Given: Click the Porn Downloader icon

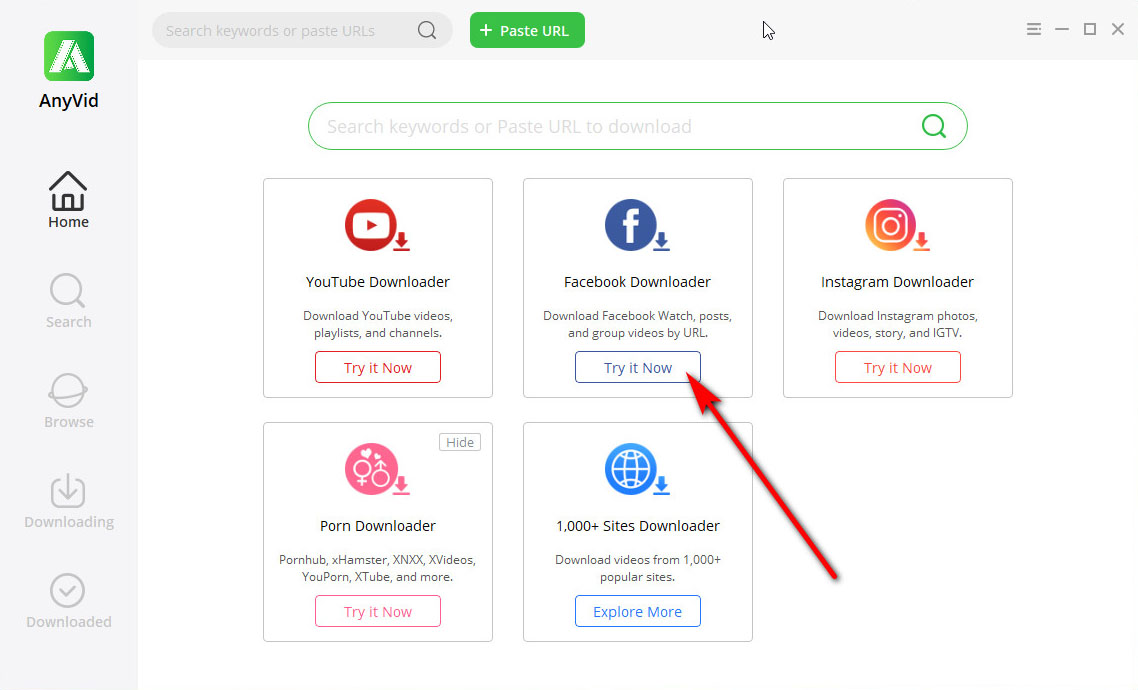Looking at the screenshot, I should (x=377, y=469).
